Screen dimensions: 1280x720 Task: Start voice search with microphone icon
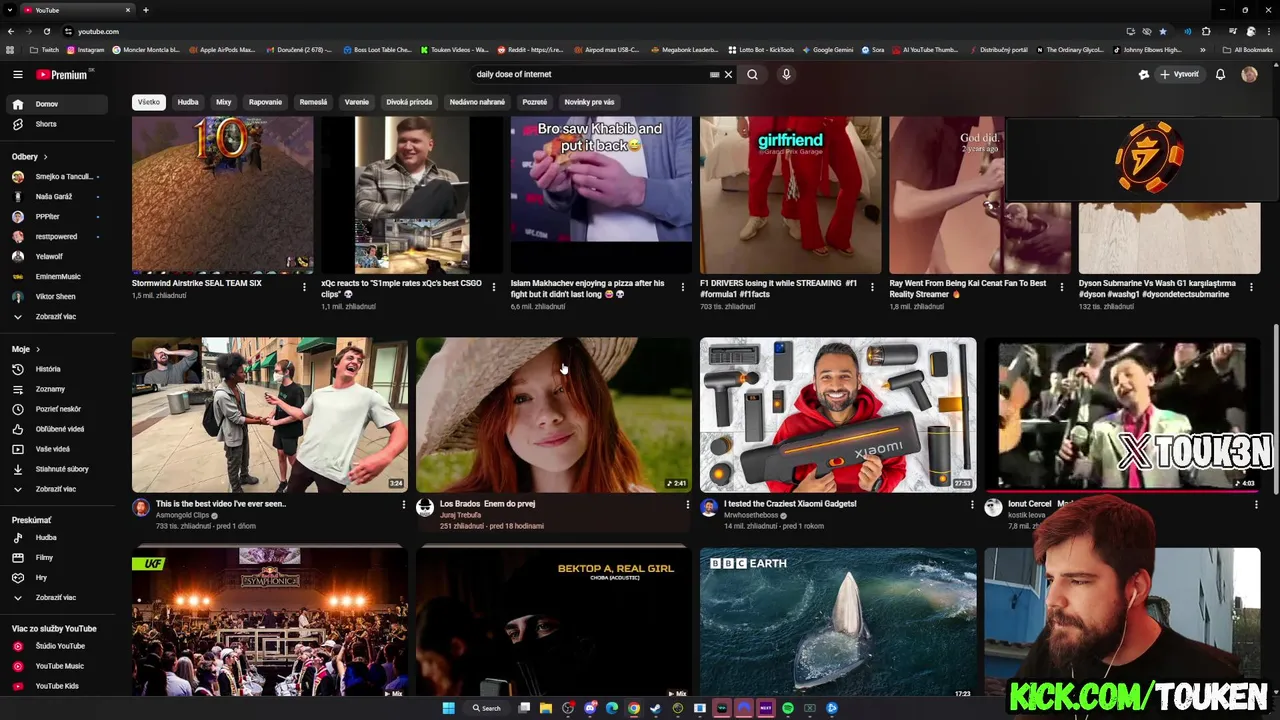[x=786, y=74]
